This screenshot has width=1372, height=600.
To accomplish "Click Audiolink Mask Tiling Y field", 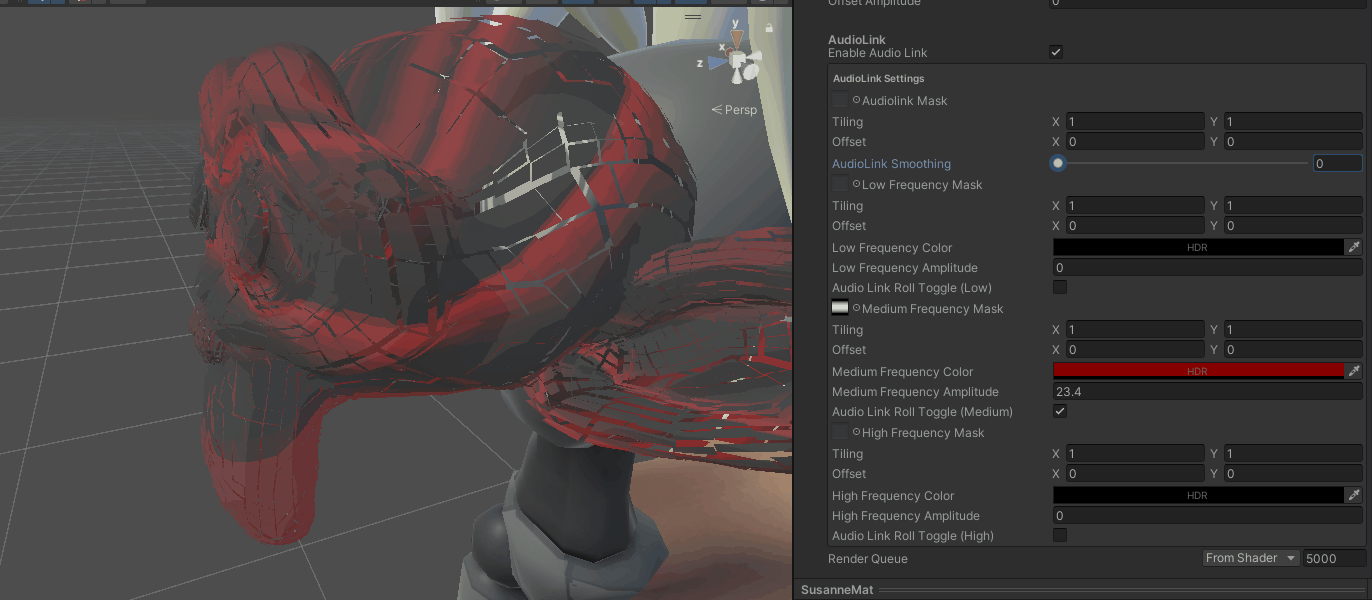I will pyautogui.click(x=1293, y=121).
